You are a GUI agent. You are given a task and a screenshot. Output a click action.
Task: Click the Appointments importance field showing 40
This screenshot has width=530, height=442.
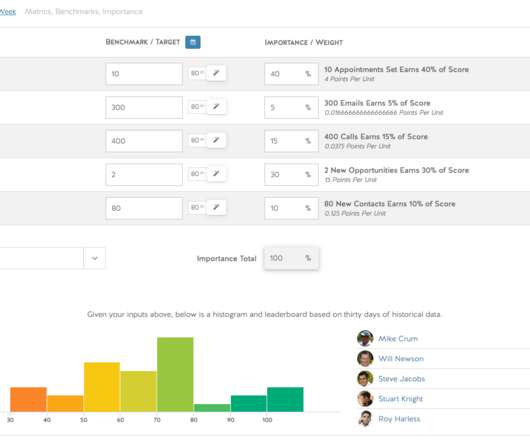[x=291, y=74]
